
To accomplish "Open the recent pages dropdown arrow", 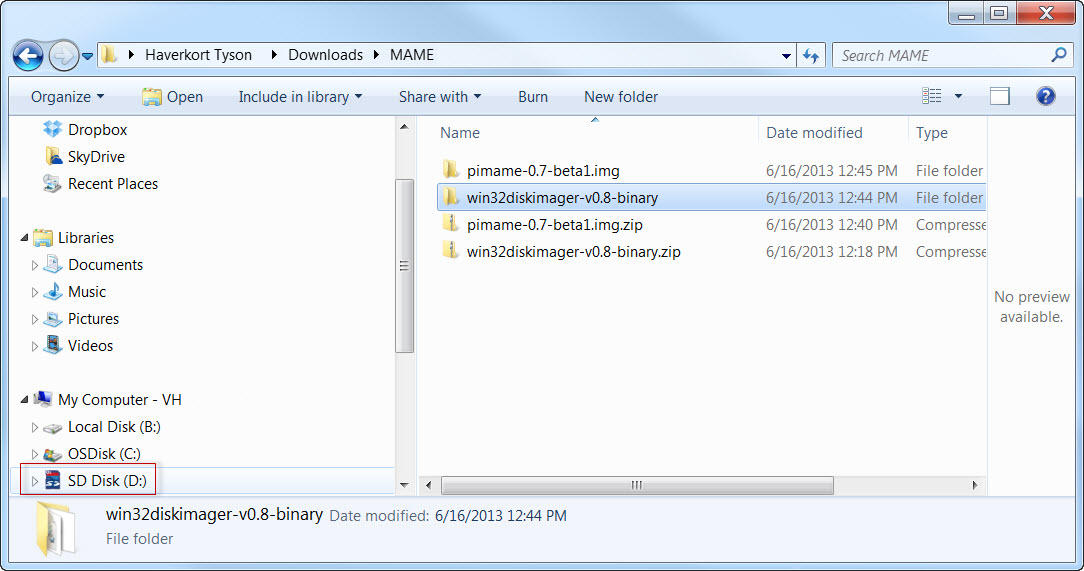I will coord(87,57).
